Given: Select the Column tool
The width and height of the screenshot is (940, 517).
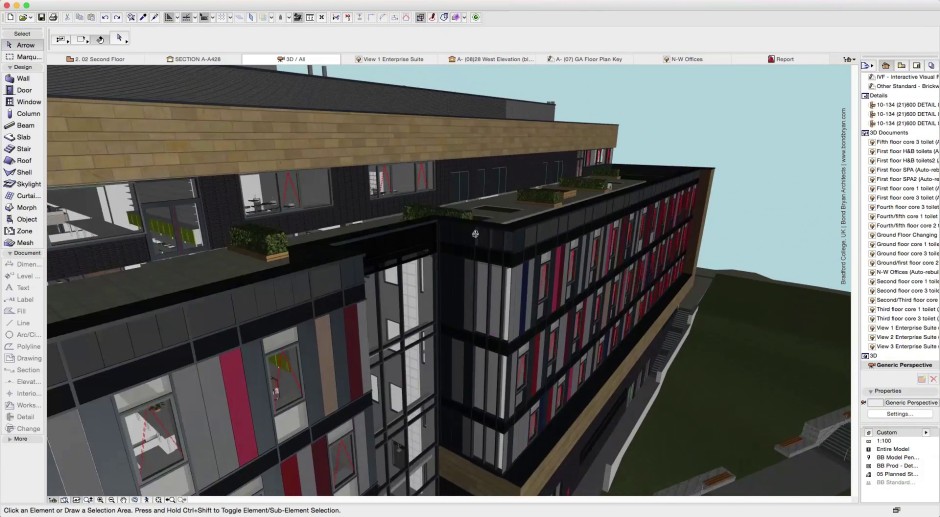Looking at the screenshot, I should point(22,113).
